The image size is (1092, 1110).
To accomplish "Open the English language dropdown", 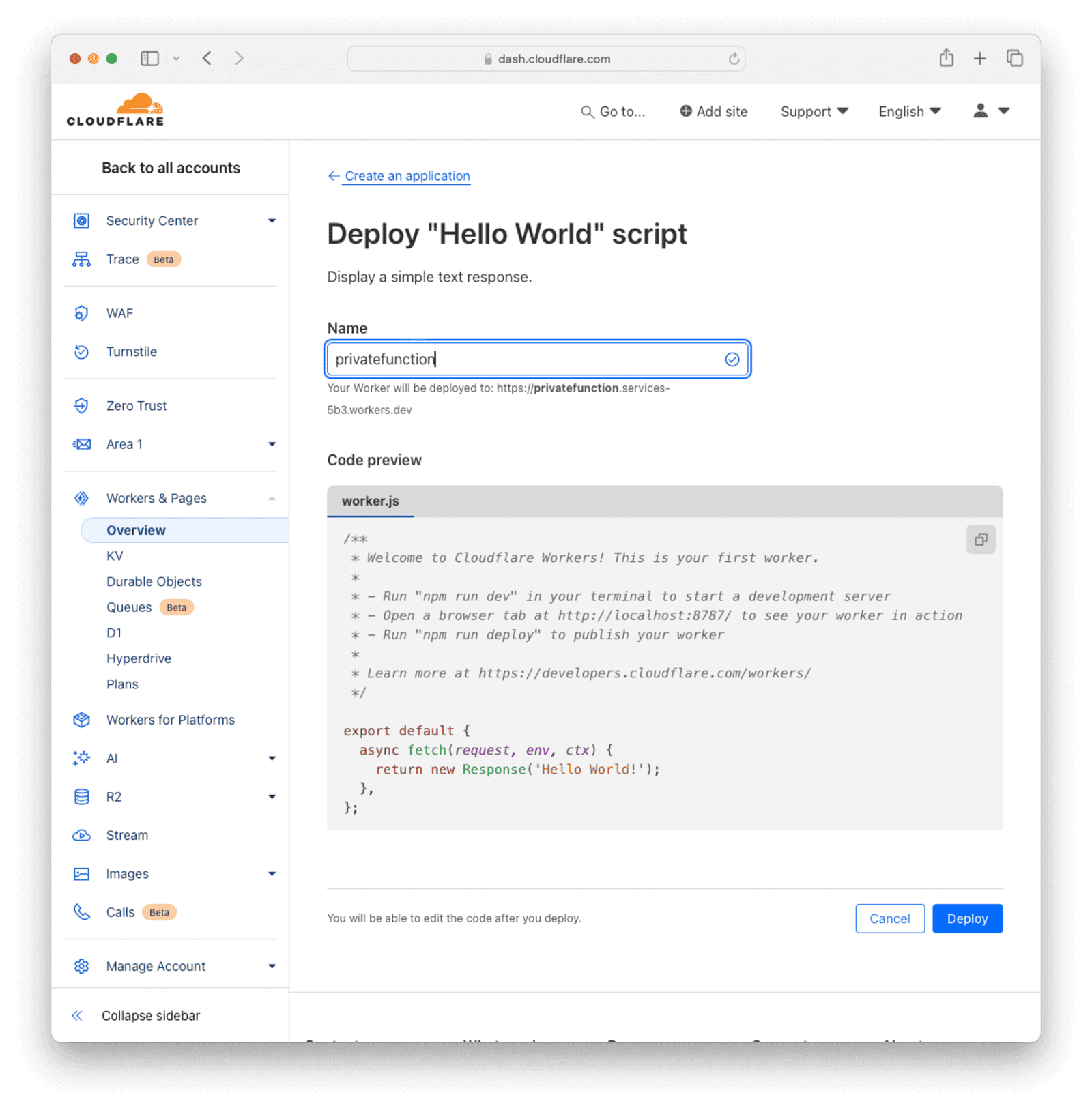I will click(910, 111).
